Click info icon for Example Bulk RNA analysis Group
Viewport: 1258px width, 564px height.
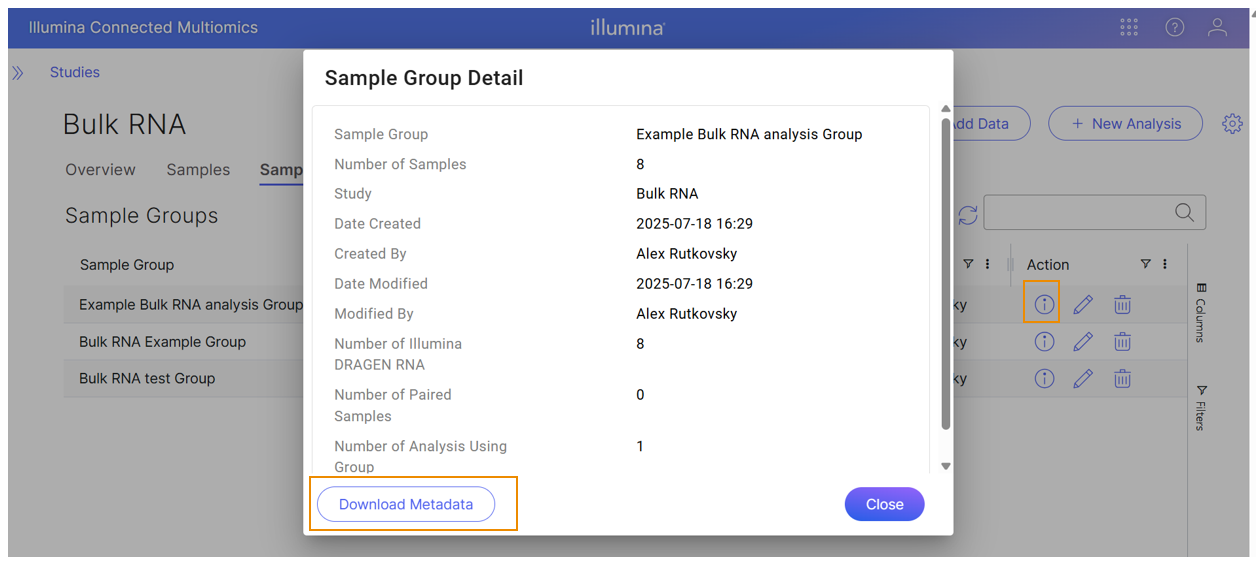1044,305
